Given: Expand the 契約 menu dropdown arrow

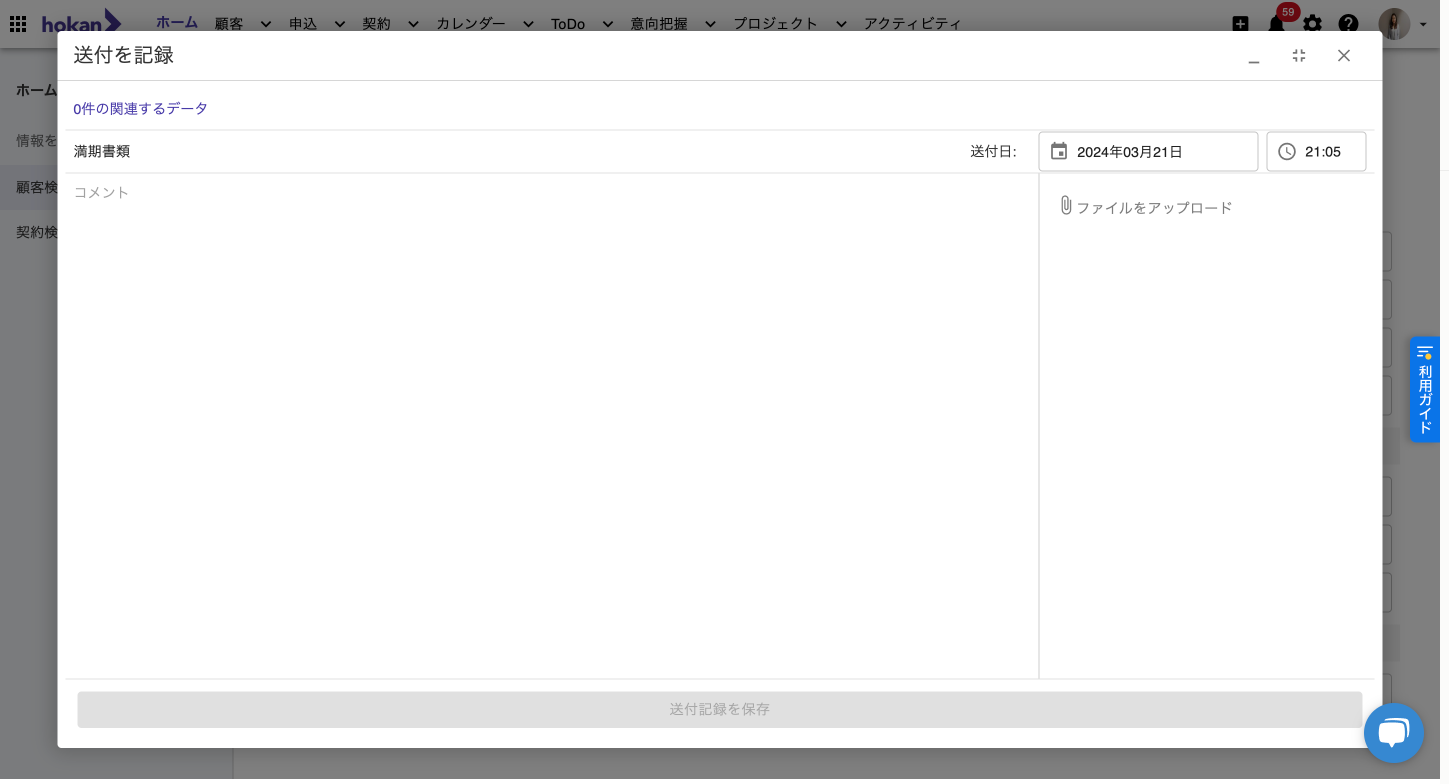Looking at the screenshot, I should 413,24.
